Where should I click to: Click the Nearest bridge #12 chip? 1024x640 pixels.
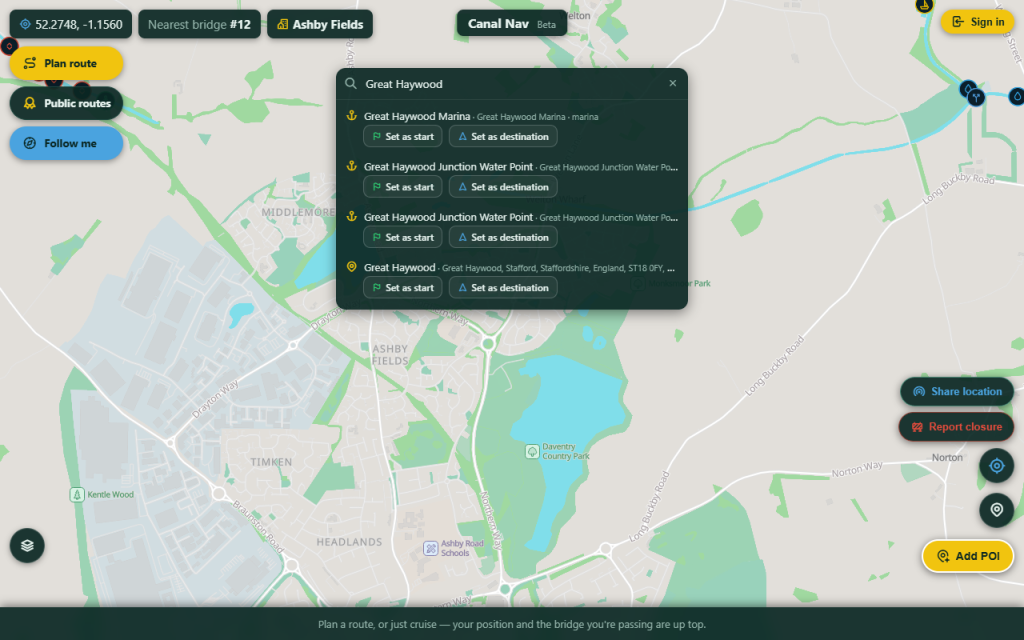pos(199,24)
